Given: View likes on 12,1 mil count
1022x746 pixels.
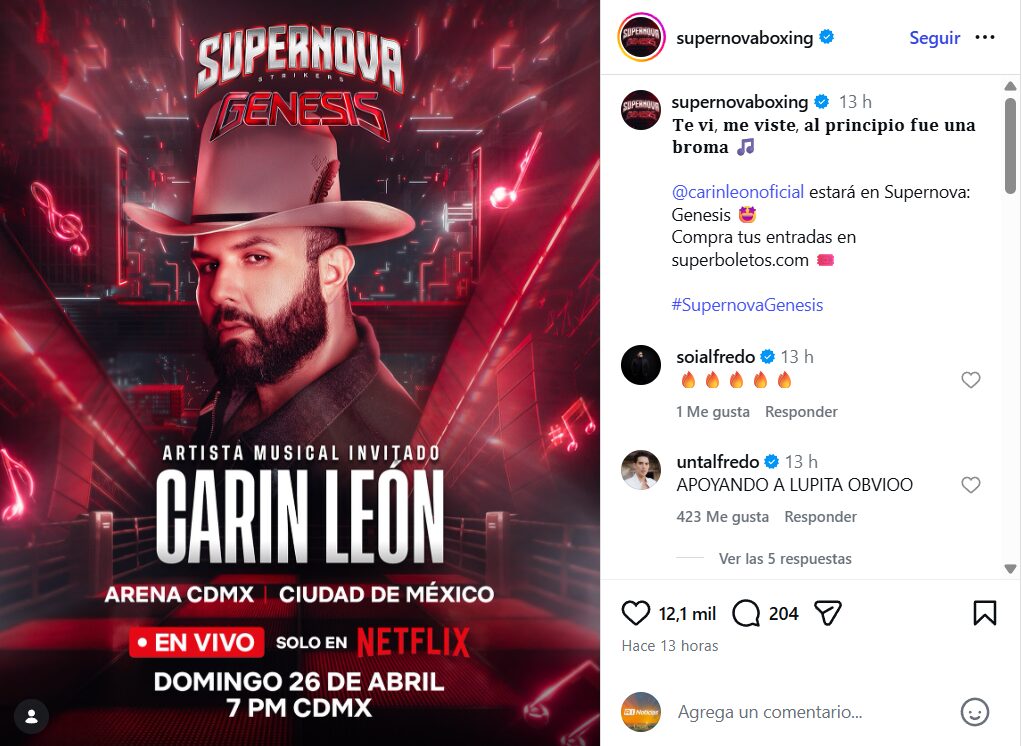Looking at the screenshot, I should [x=687, y=614].
